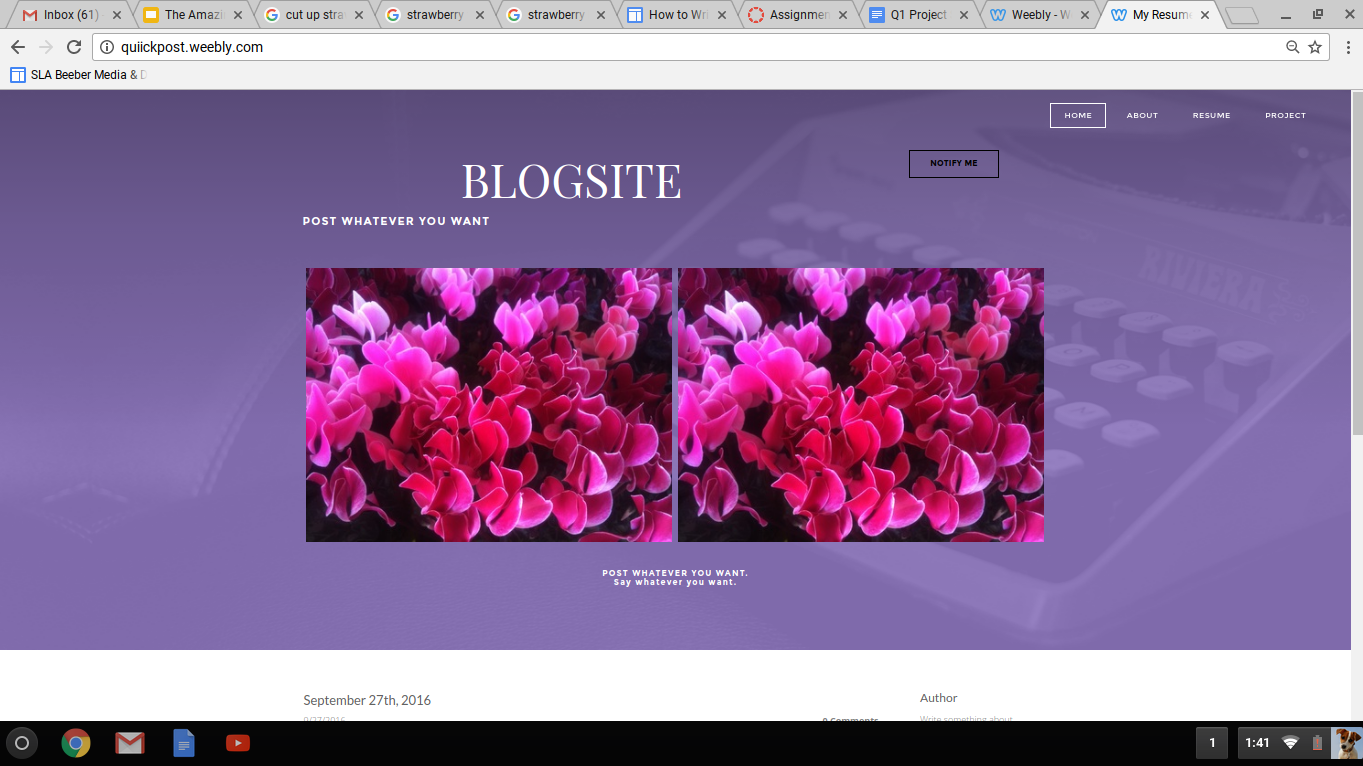1363x766 pixels.
Task: Click the left flower image
Action: coord(489,405)
